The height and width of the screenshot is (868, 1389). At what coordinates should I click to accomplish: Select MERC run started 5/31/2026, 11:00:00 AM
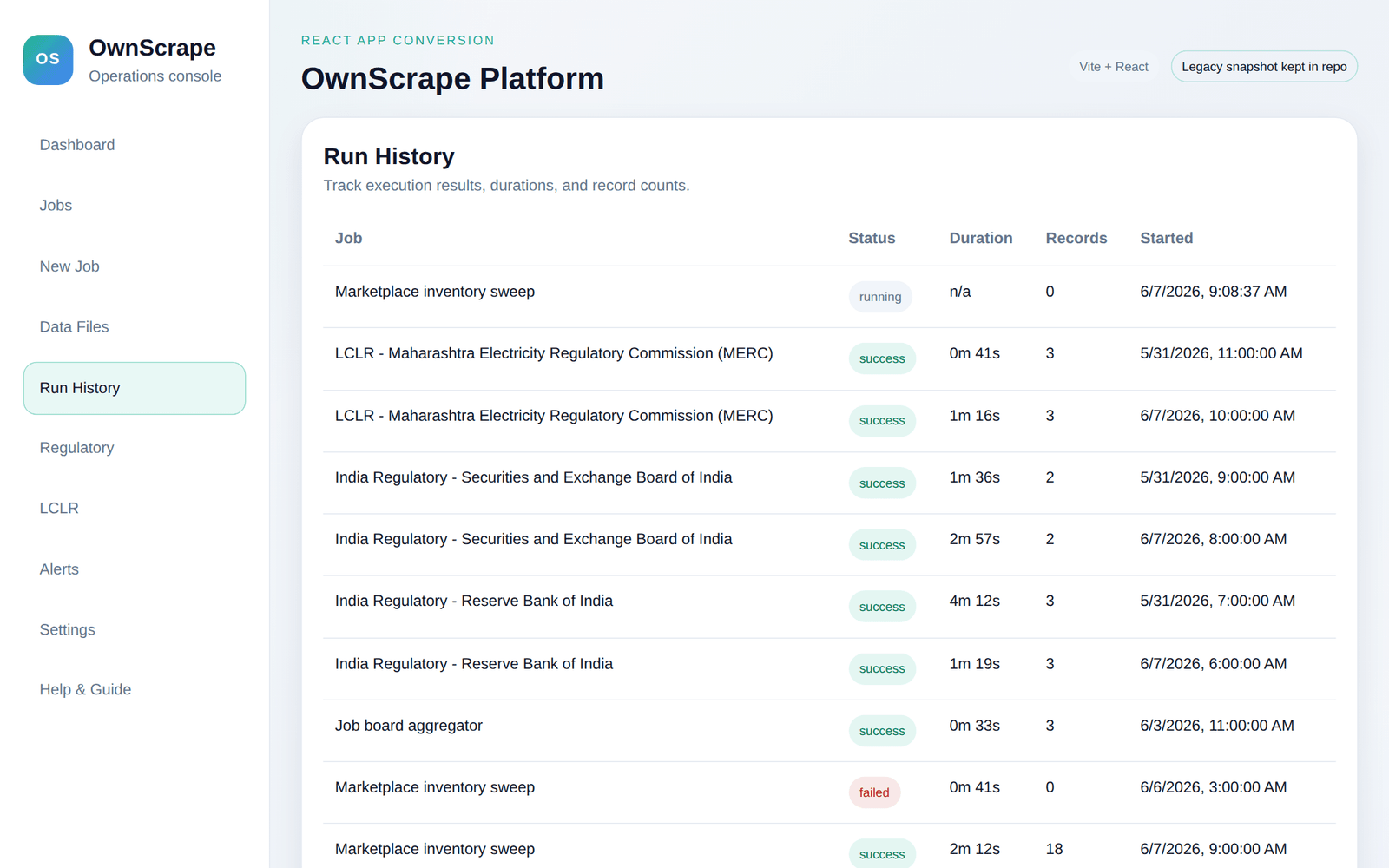tap(829, 359)
